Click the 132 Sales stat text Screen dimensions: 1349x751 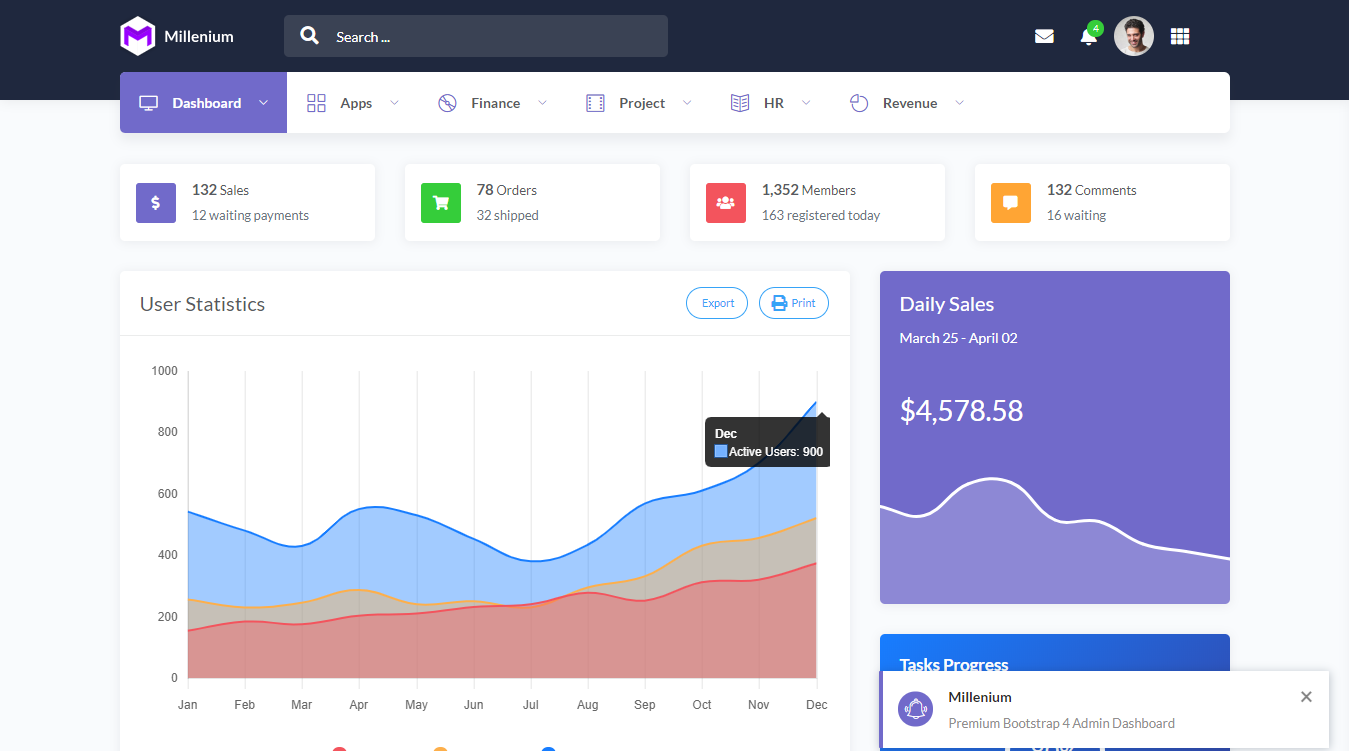(220, 190)
